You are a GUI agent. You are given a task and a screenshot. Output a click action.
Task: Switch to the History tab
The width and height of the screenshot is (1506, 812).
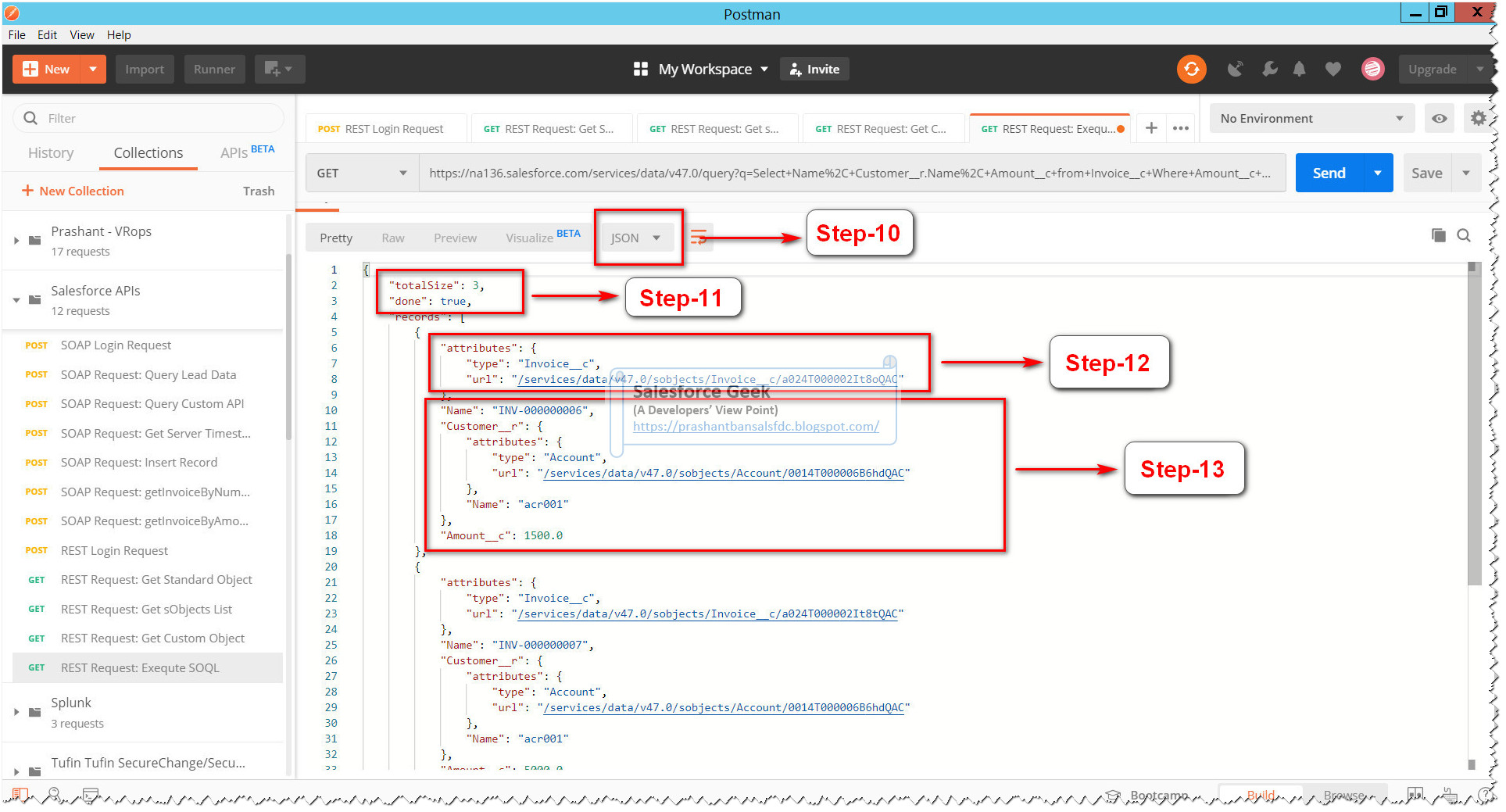pyautogui.click(x=50, y=152)
